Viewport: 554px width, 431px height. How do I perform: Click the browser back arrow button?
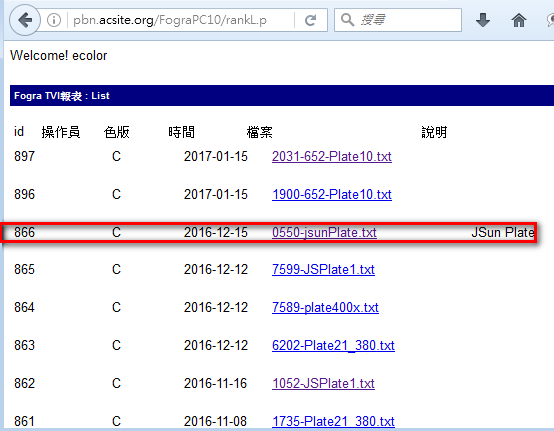[x=25, y=20]
